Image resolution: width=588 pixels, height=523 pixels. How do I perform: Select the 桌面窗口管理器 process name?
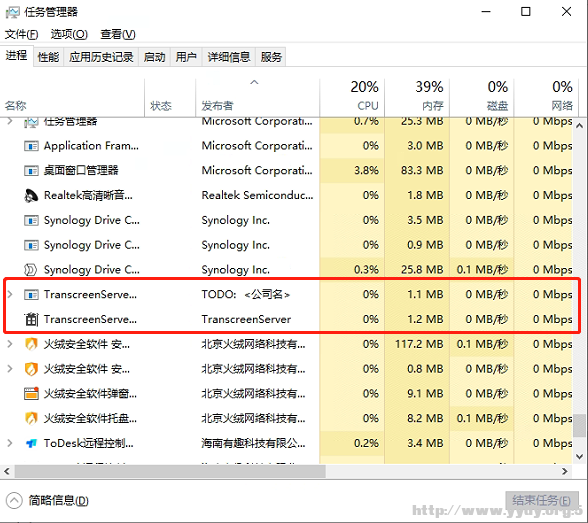(81, 171)
